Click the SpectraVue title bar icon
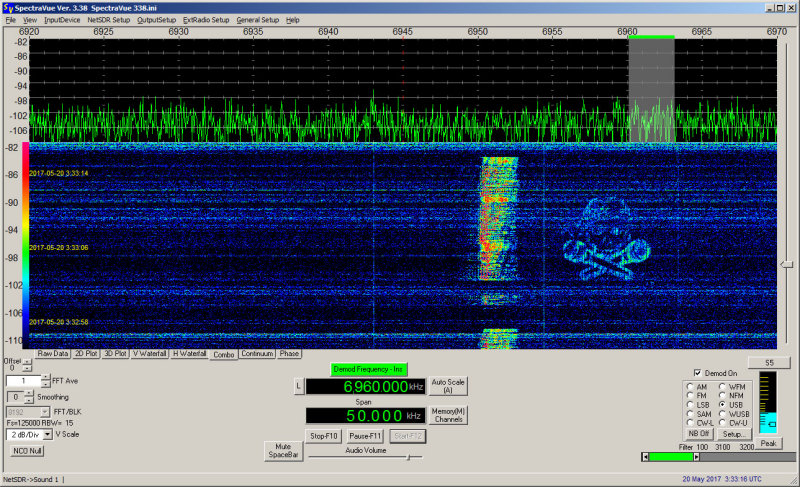Image resolution: width=800 pixels, height=487 pixels. pyautogui.click(x=8, y=8)
